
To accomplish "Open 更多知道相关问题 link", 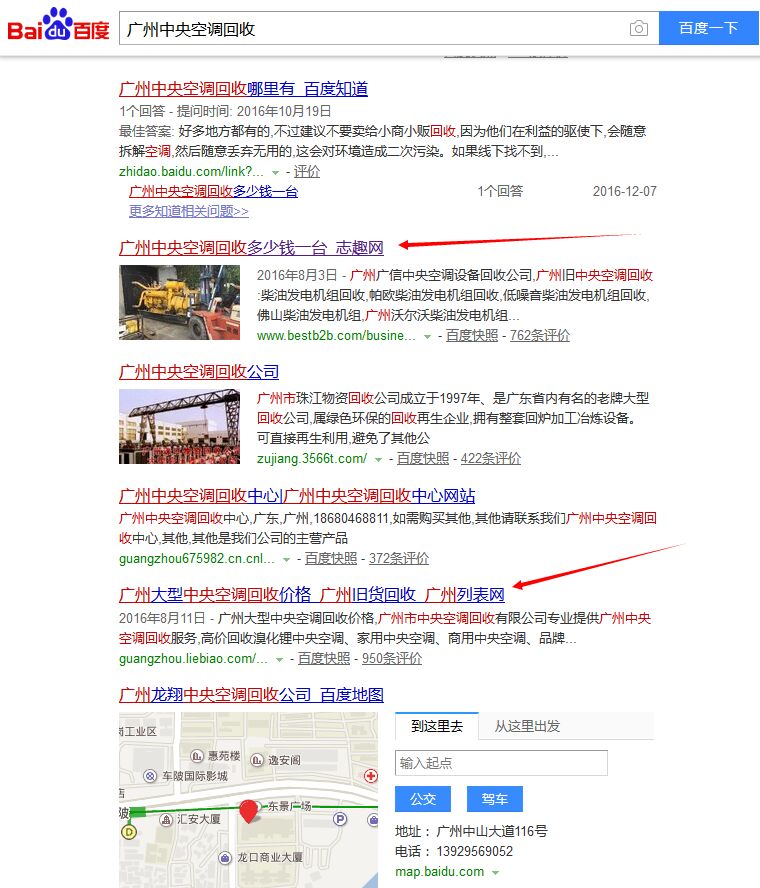I will click(x=189, y=211).
